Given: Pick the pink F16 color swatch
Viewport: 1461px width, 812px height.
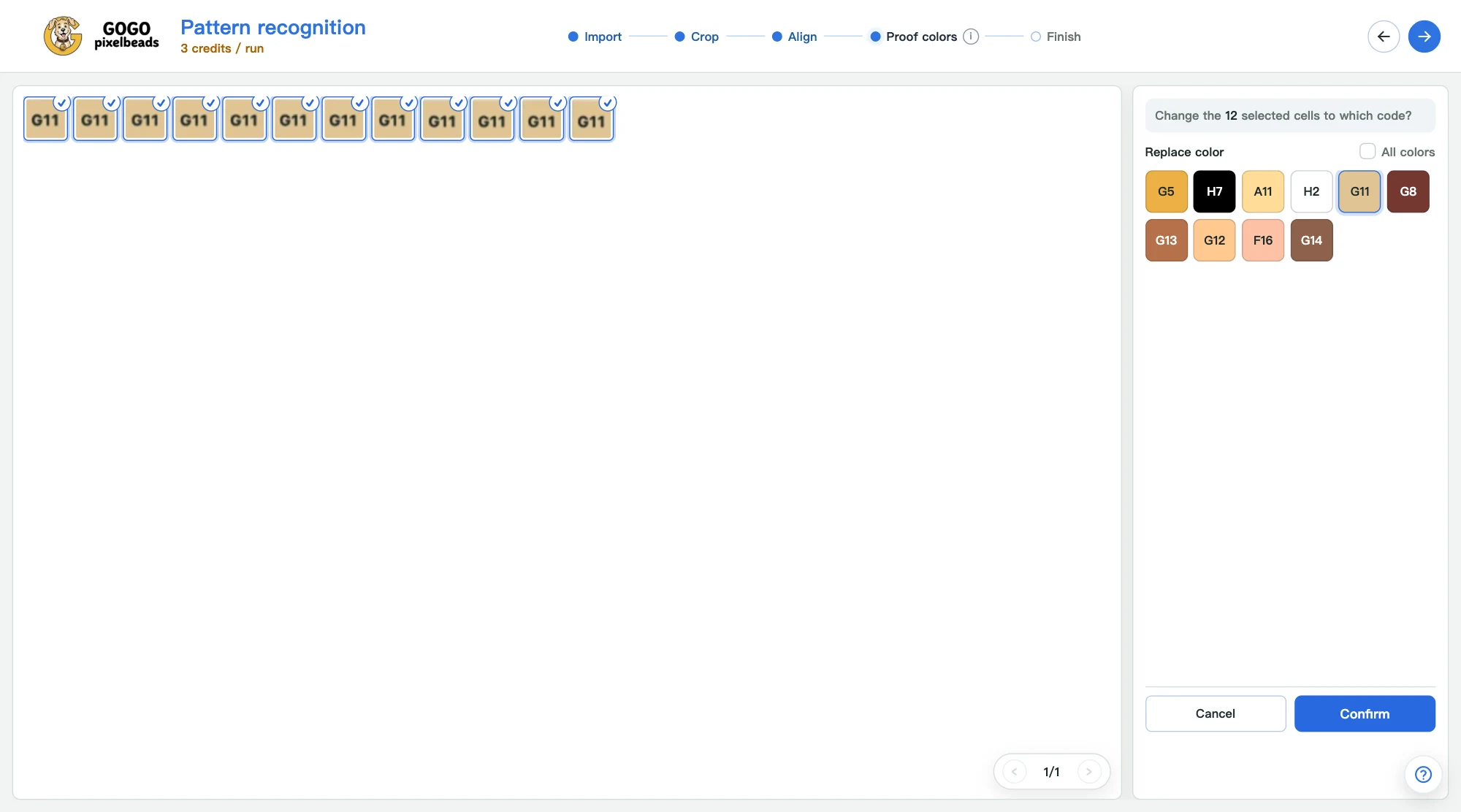Looking at the screenshot, I should click(1263, 240).
